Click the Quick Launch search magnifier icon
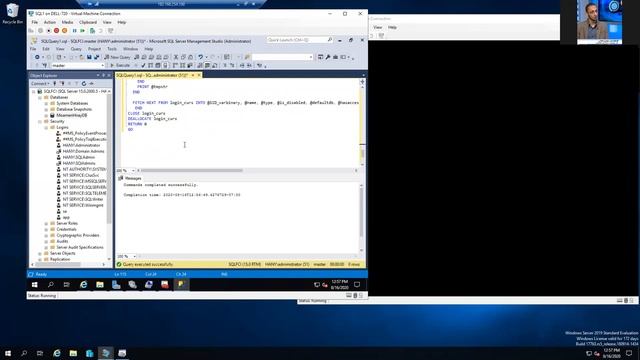This screenshot has height=360, width=640. point(329,40)
